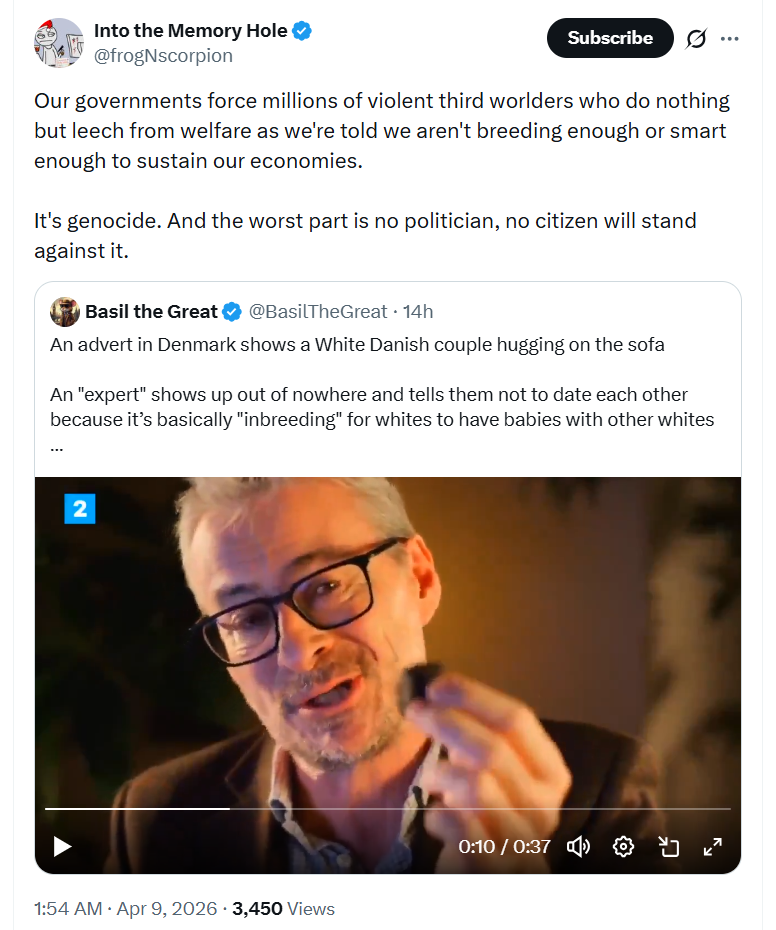The height and width of the screenshot is (930, 776).
Task: Open the quoted post's 14h timestamp
Action: pos(418,311)
